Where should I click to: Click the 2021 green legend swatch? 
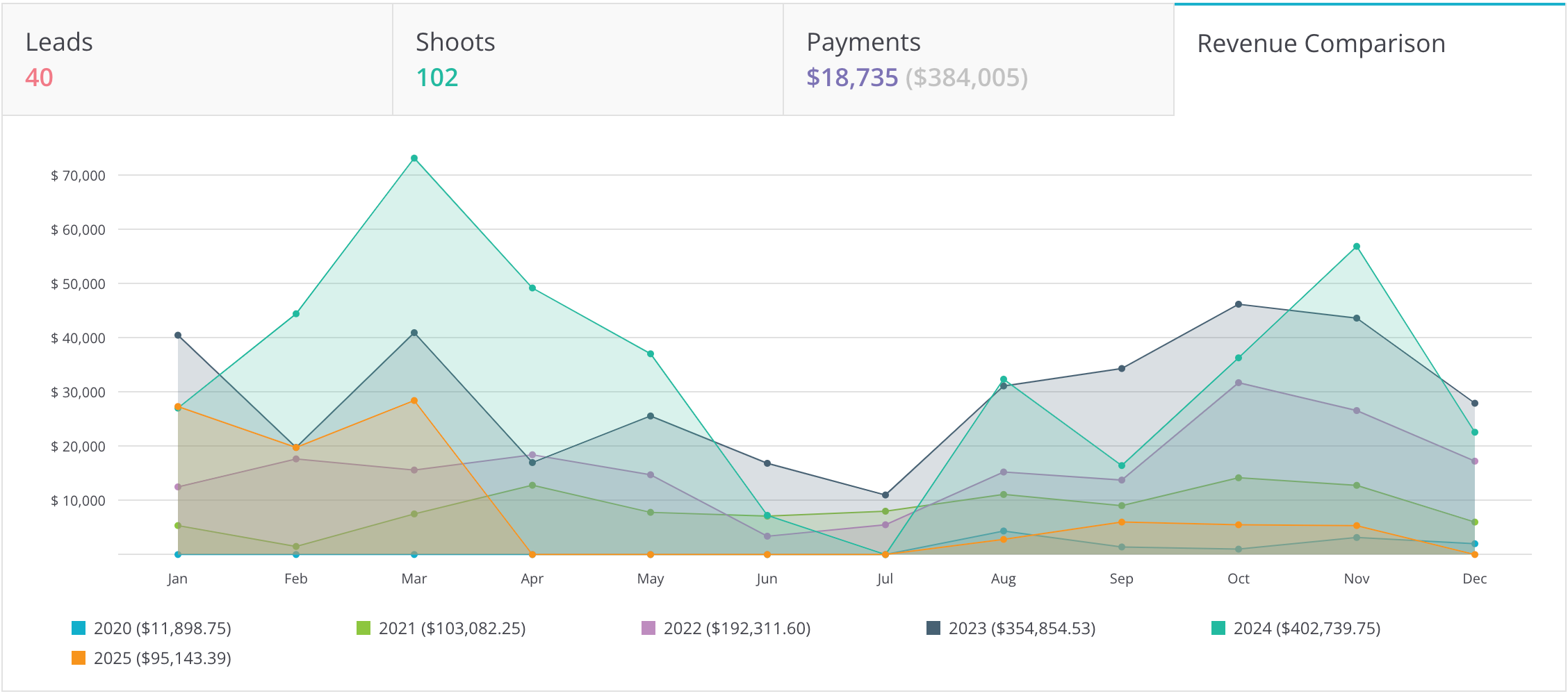(364, 628)
